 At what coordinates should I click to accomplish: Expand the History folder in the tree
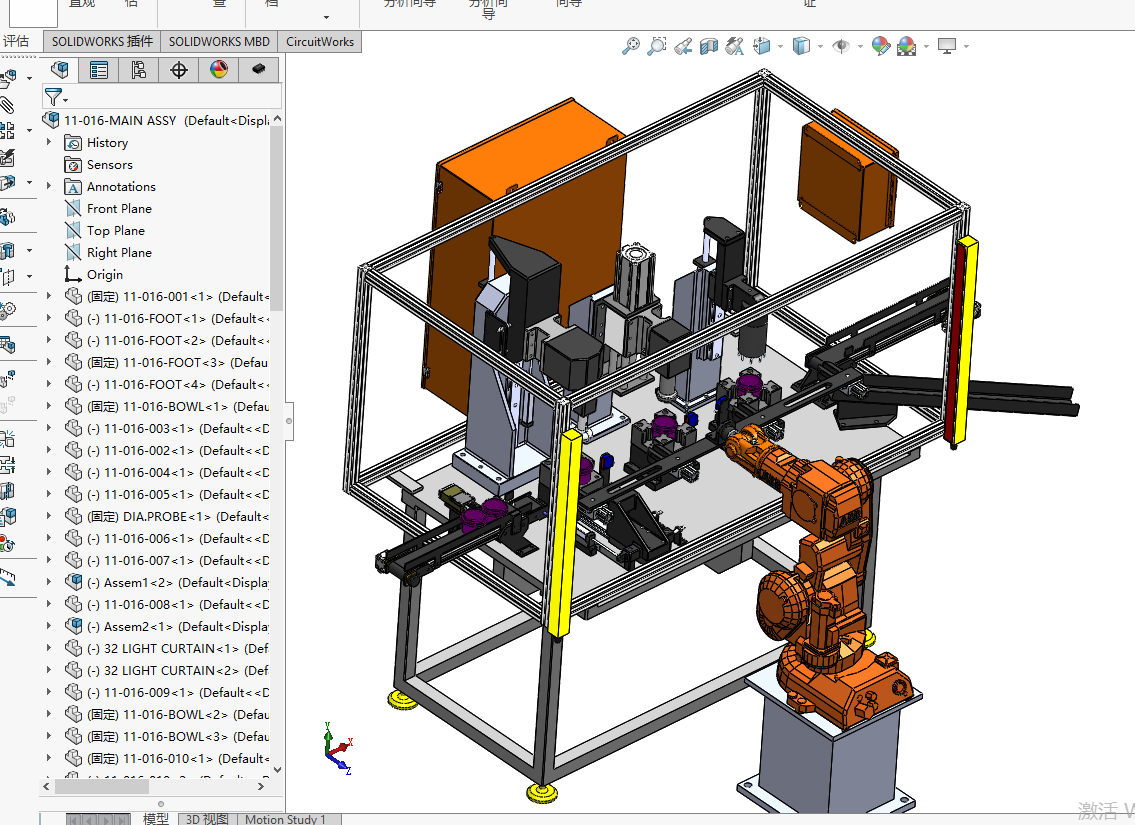tap(49, 143)
